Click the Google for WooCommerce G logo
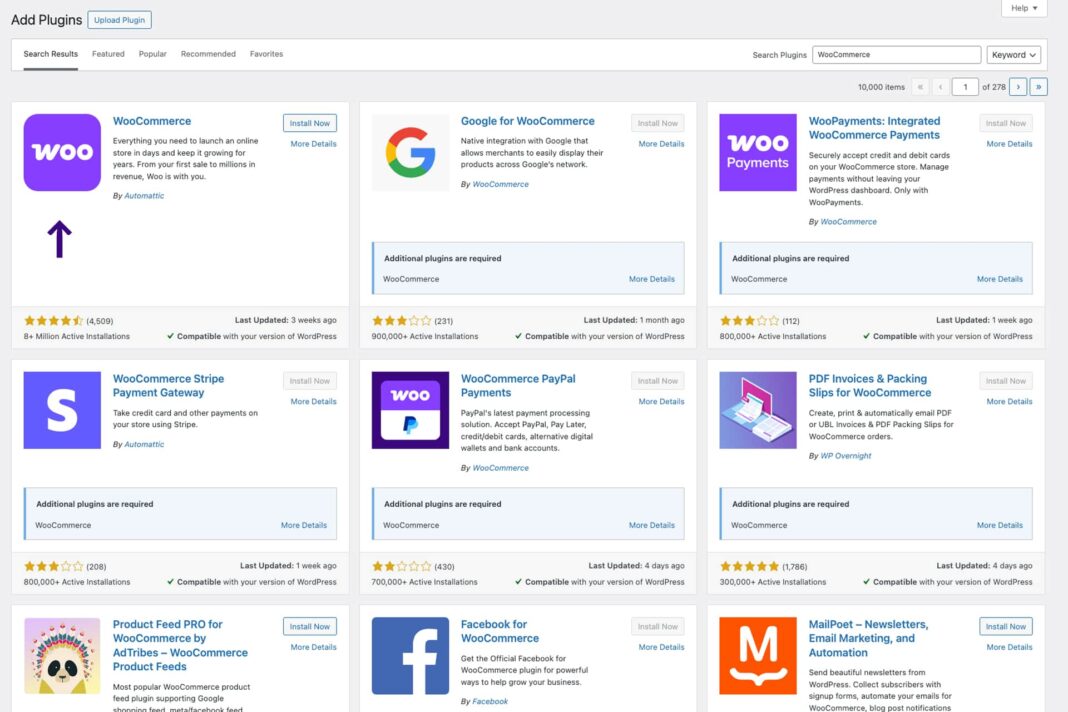The image size is (1068, 712). point(410,152)
